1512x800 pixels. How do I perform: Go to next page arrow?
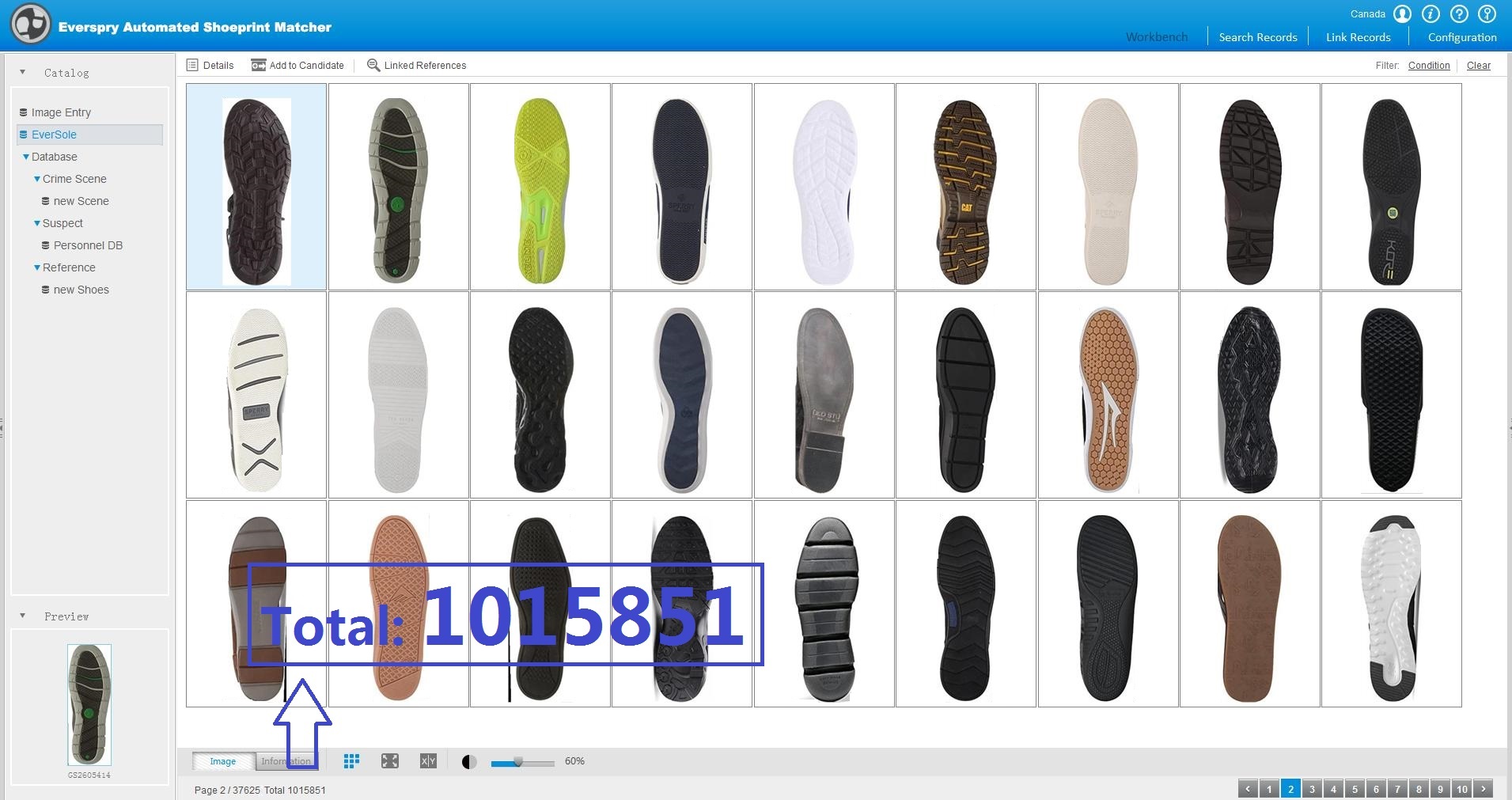coord(1484,789)
